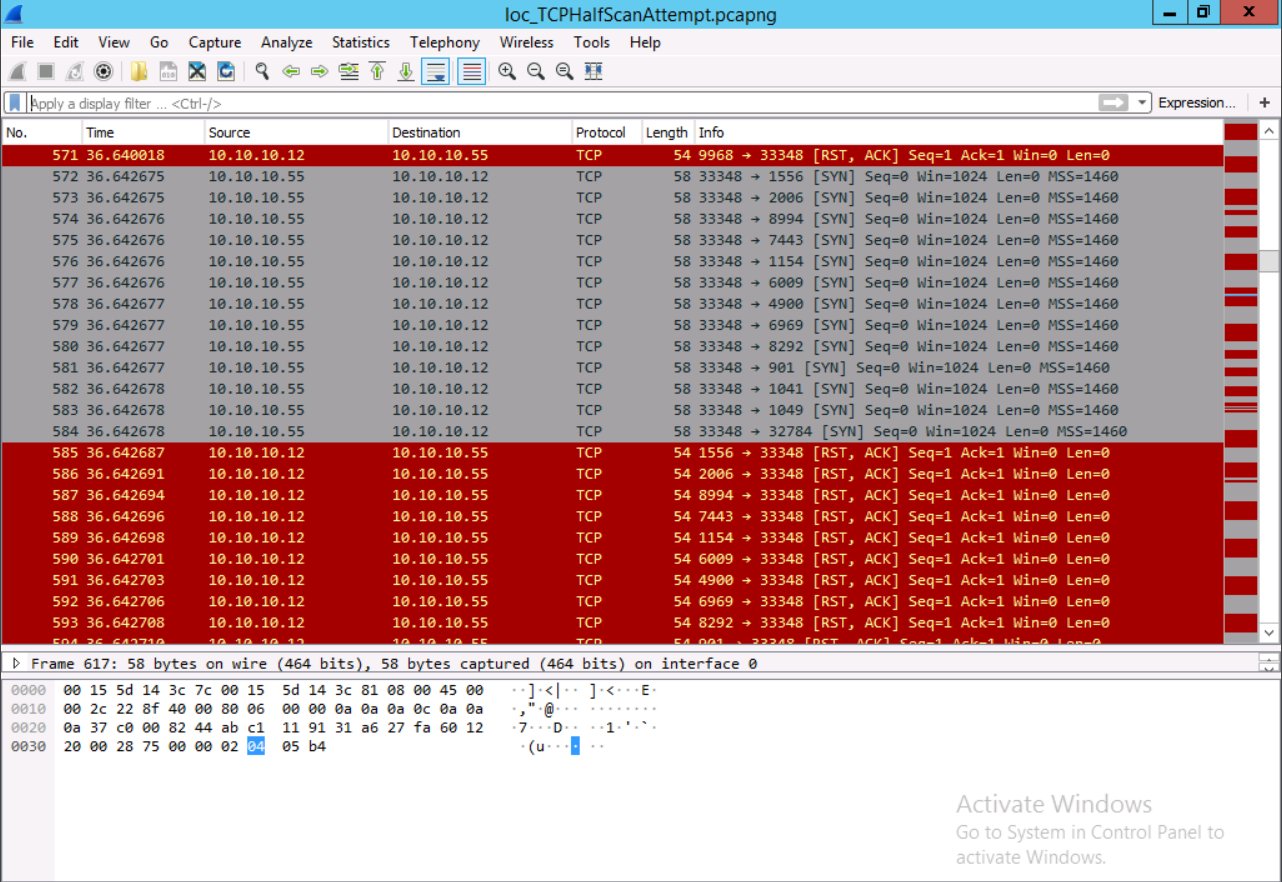Click the intelligent scrollbar packet minimap

pos(1241,383)
